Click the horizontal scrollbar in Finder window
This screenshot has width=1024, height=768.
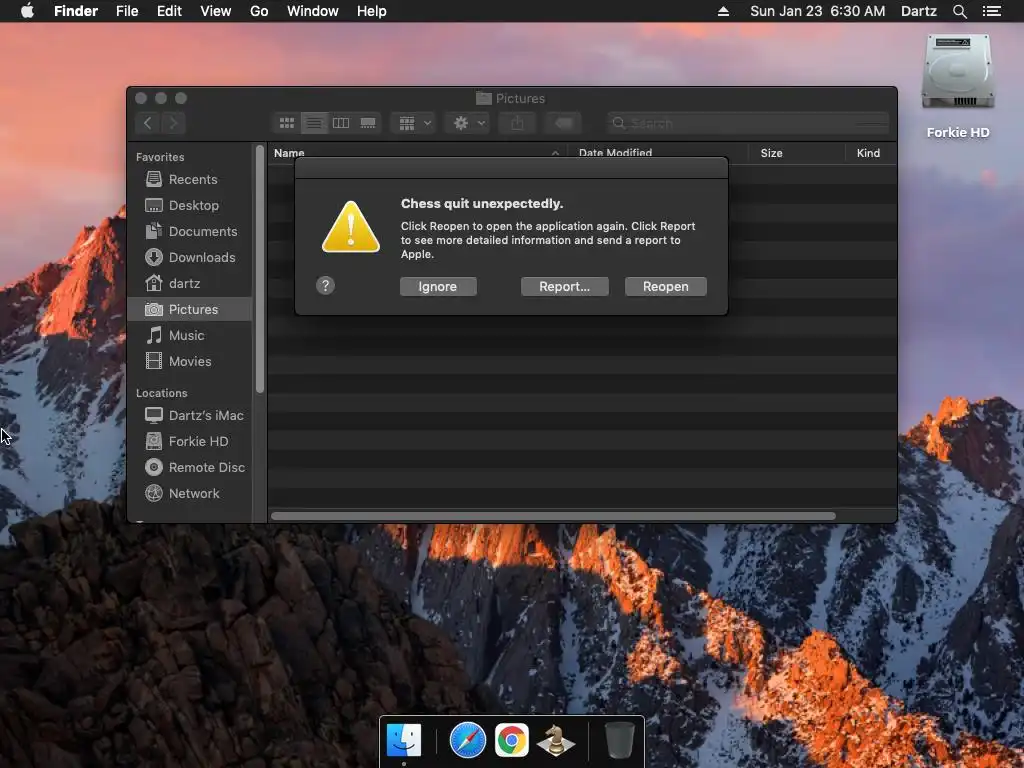(x=553, y=516)
